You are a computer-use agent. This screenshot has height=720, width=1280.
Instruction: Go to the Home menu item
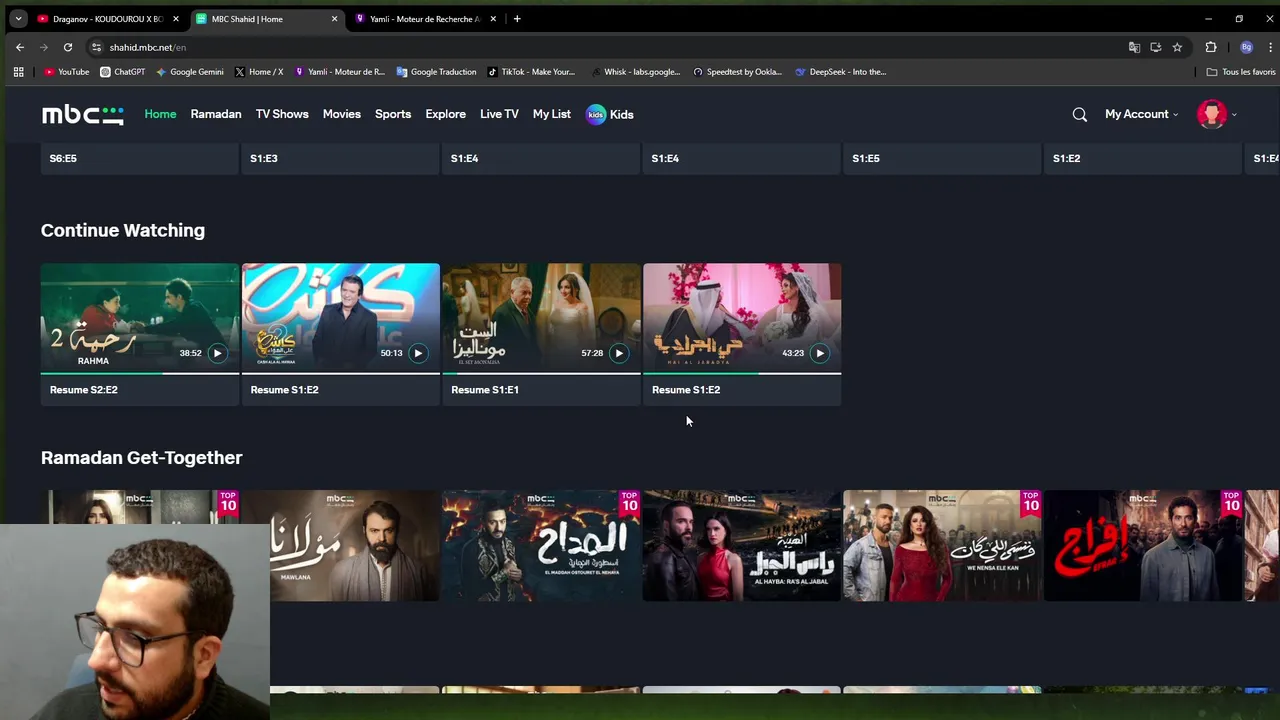coord(160,114)
